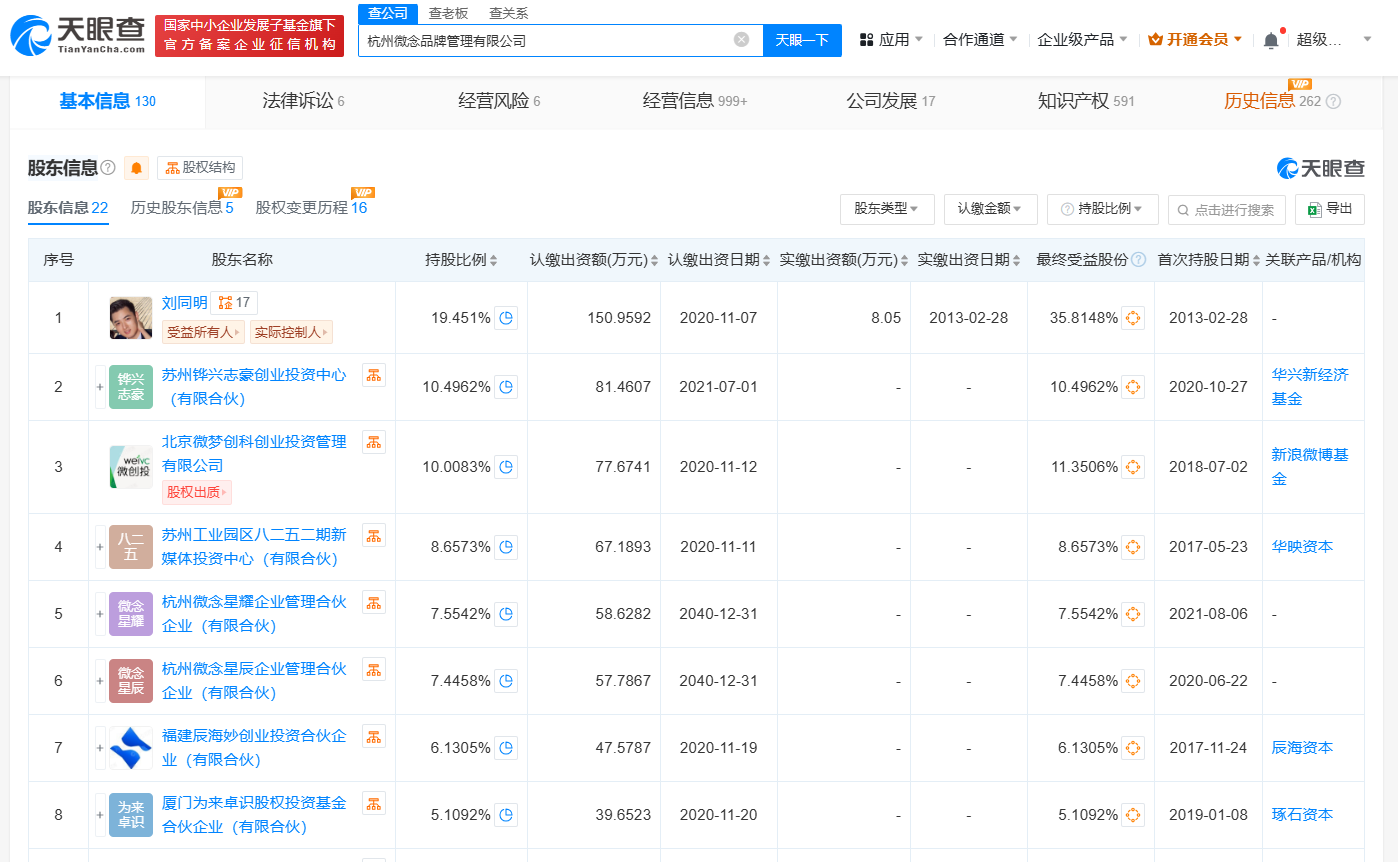This screenshot has width=1398, height=862.
Task: Switch to the 法律诉讼 tab
Action: click(x=304, y=101)
